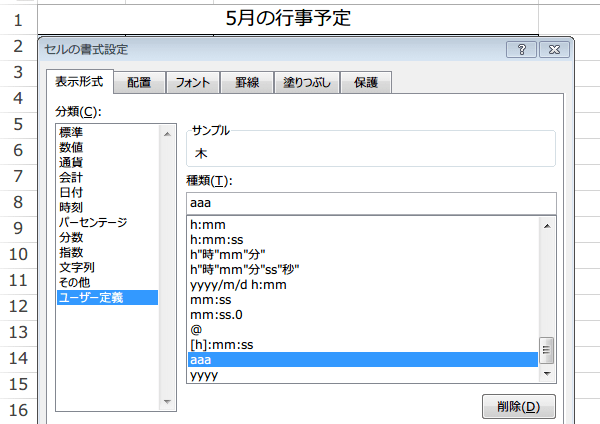
Task: Click format list scroll down arrow
Action: pos(547,373)
